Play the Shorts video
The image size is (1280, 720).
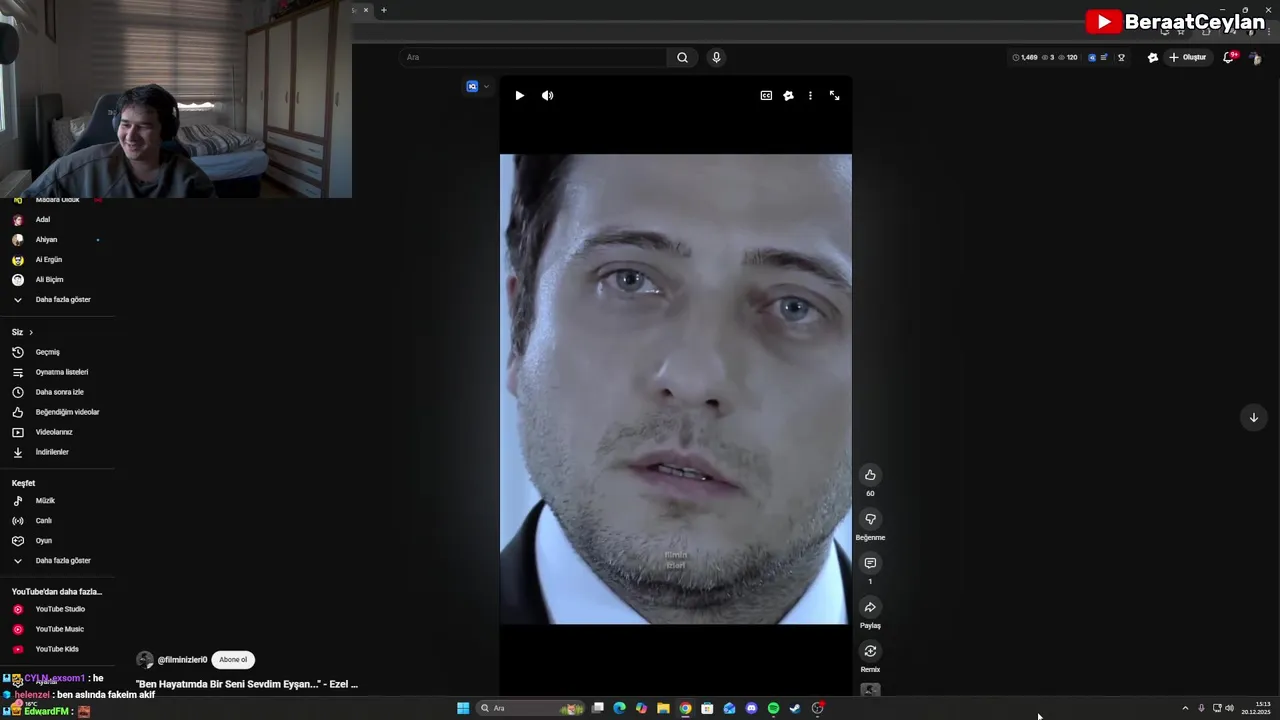click(x=519, y=96)
